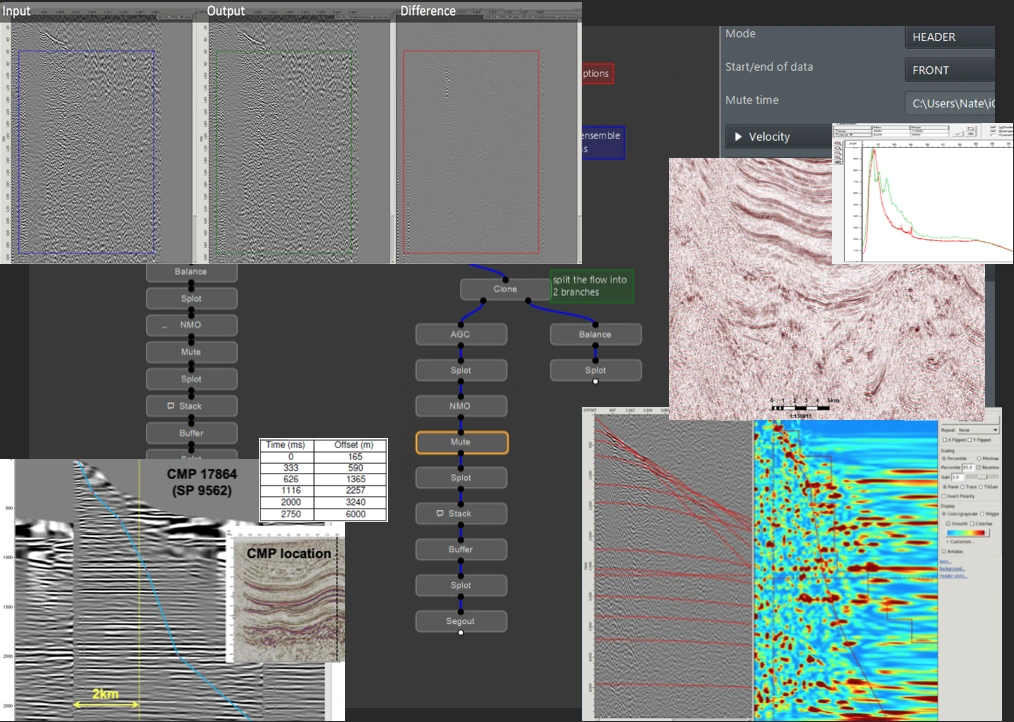Click the Output panel title
The height and width of the screenshot is (722, 1014).
226,11
